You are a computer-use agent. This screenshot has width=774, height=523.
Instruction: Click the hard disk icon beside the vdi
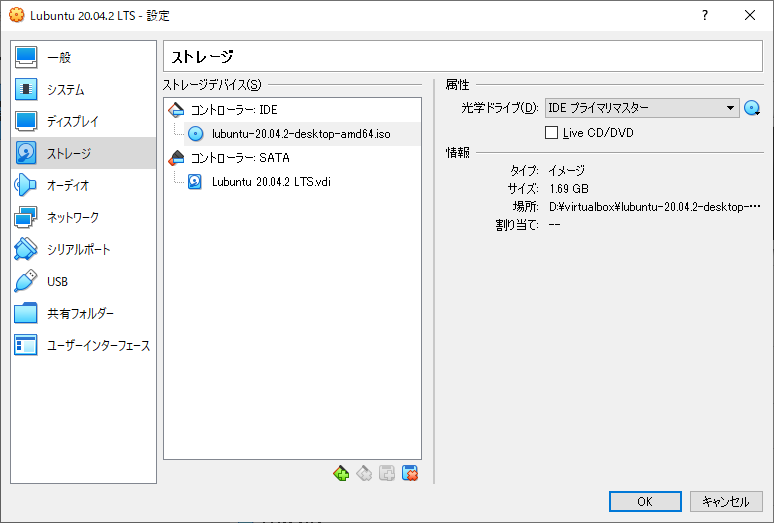(195, 182)
